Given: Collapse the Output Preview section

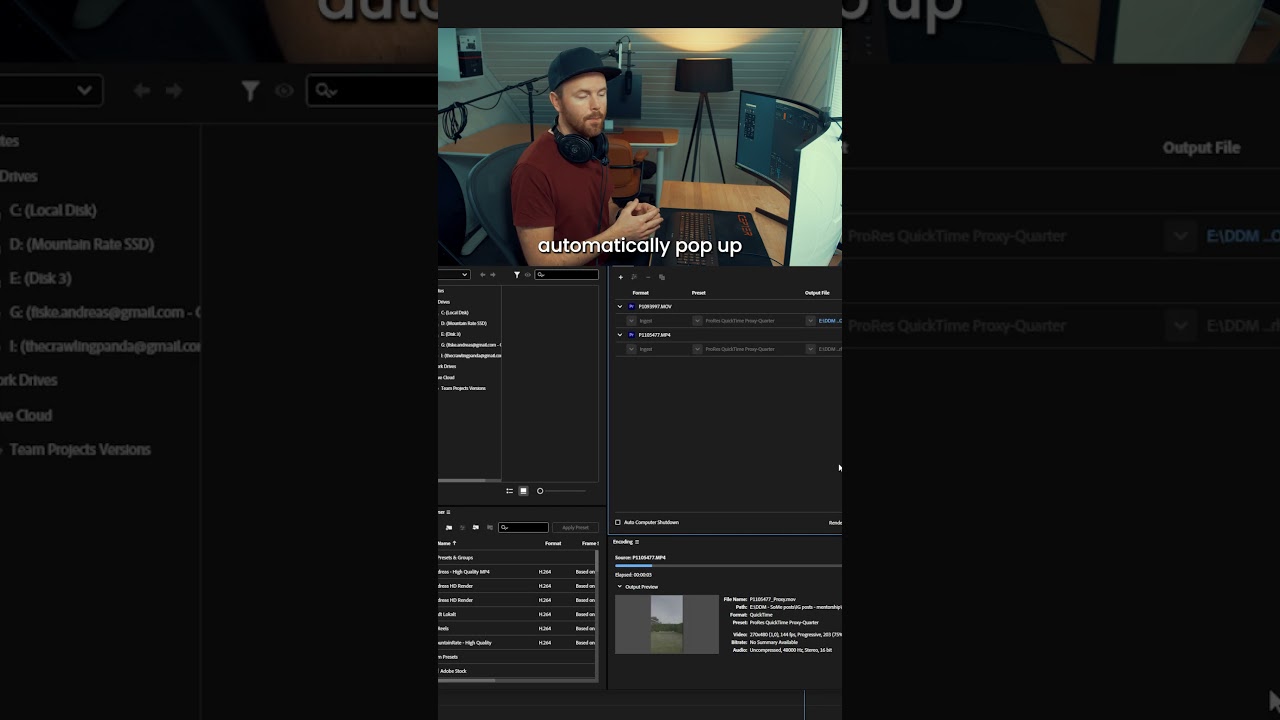Looking at the screenshot, I should pos(620,587).
